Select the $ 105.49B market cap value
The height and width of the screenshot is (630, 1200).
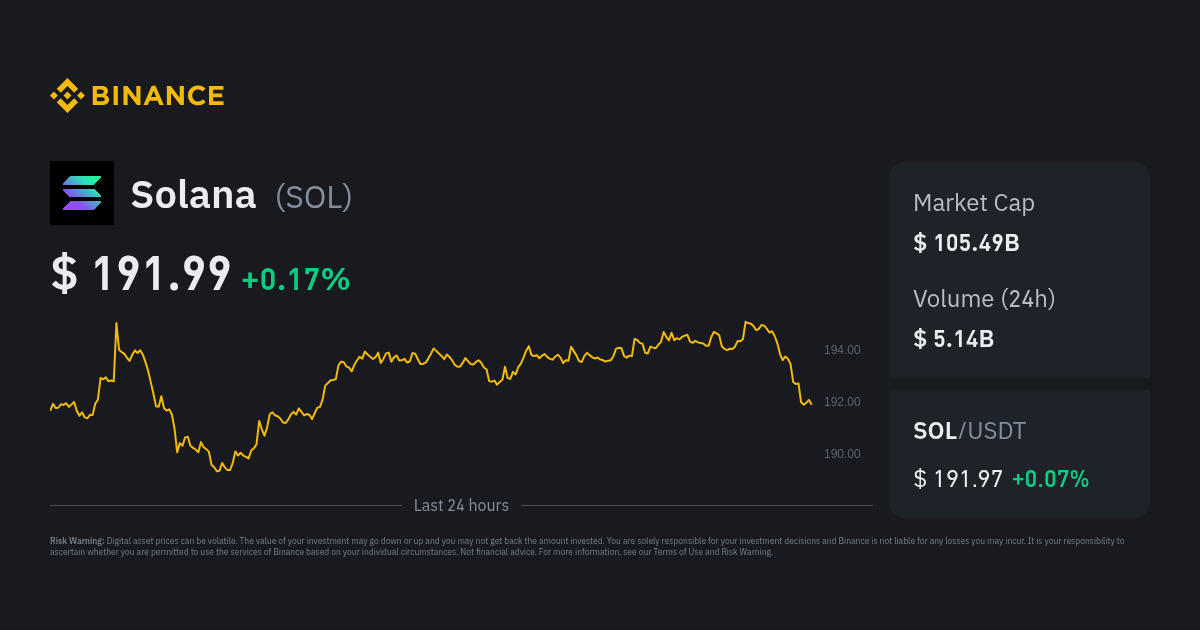[966, 243]
